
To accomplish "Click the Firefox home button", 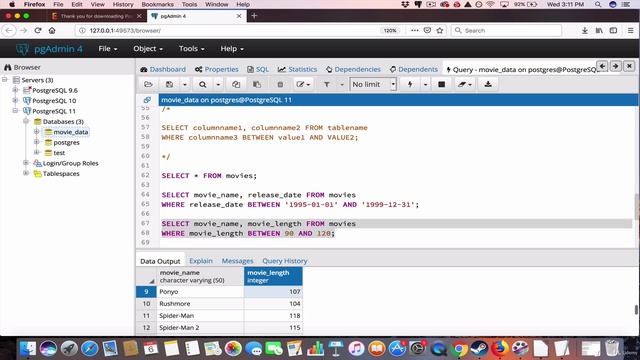I will (x=52, y=30).
